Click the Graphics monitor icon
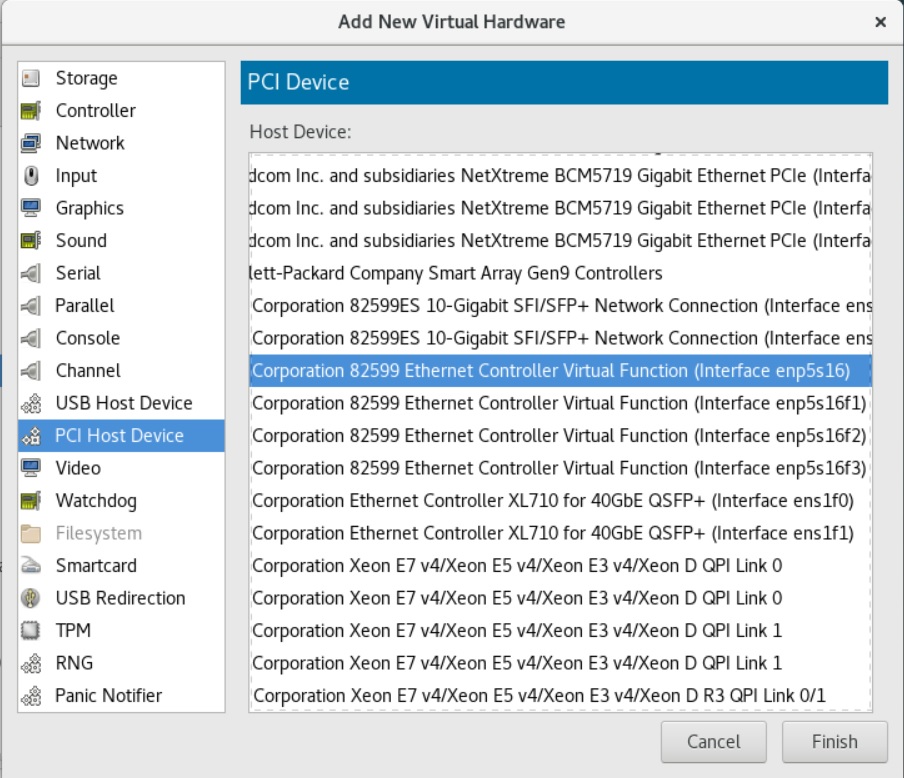 (31, 208)
